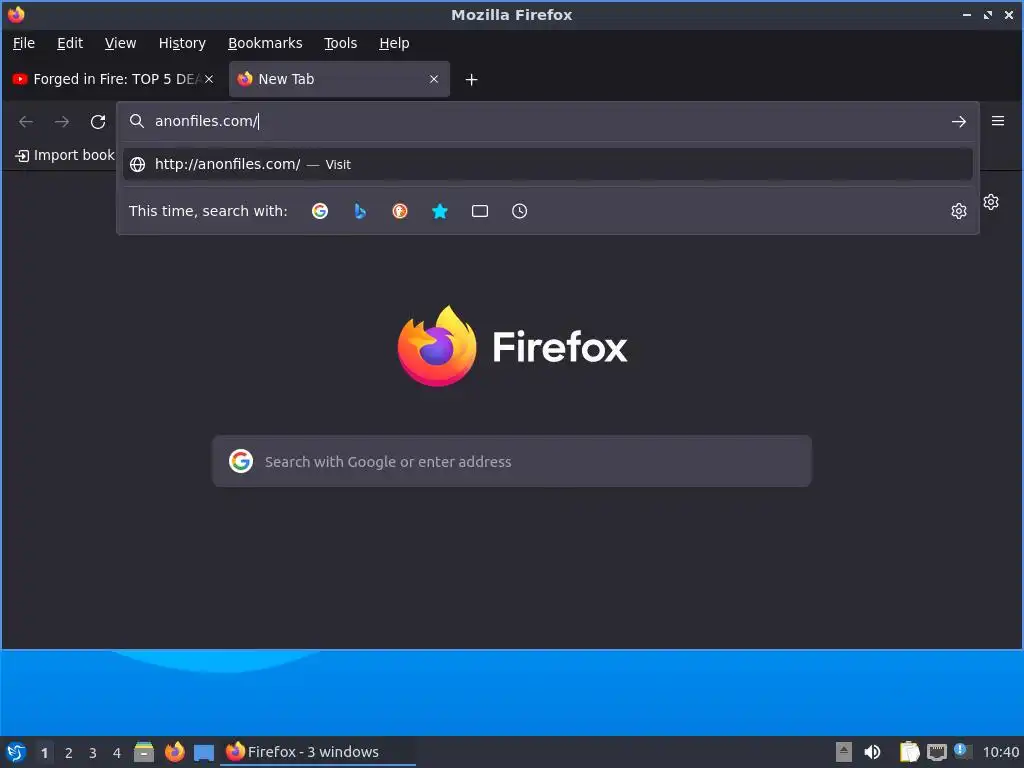
Task: Search this time with DuckDuckGo icon
Action: point(400,211)
